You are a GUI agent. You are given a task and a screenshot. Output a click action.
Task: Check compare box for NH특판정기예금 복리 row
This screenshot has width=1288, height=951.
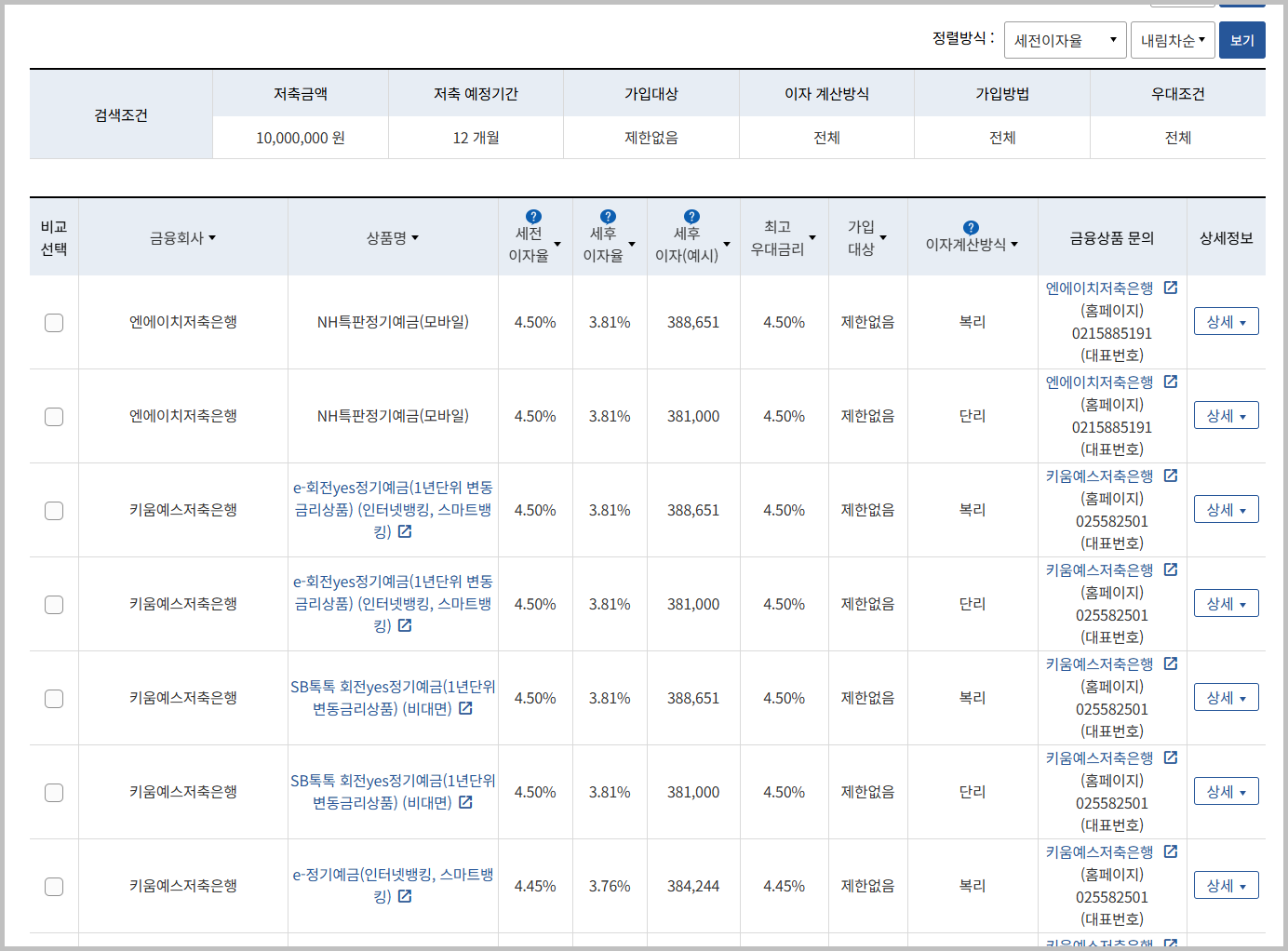(54, 323)
